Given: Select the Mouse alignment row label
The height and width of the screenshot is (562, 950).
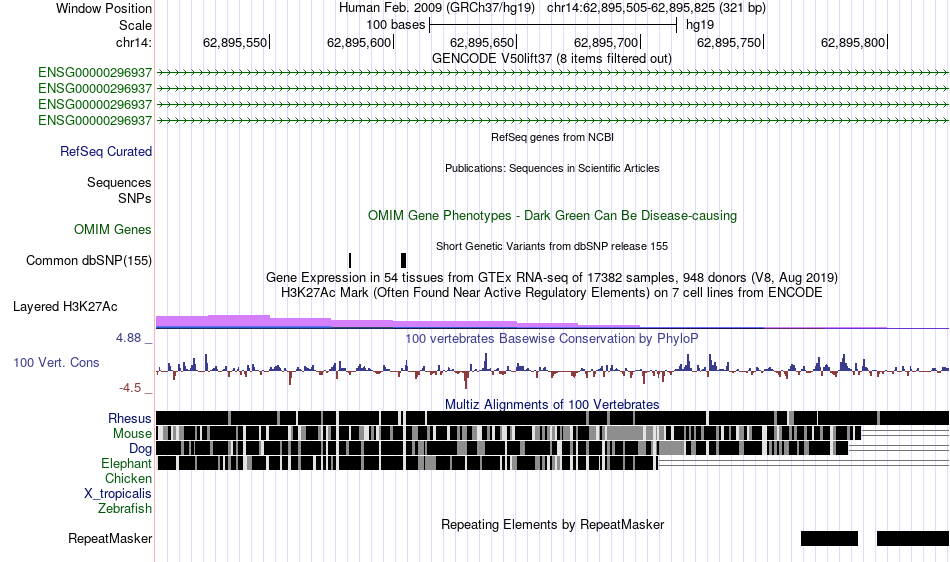Looking at the screenshot, I should pos(132,434).
